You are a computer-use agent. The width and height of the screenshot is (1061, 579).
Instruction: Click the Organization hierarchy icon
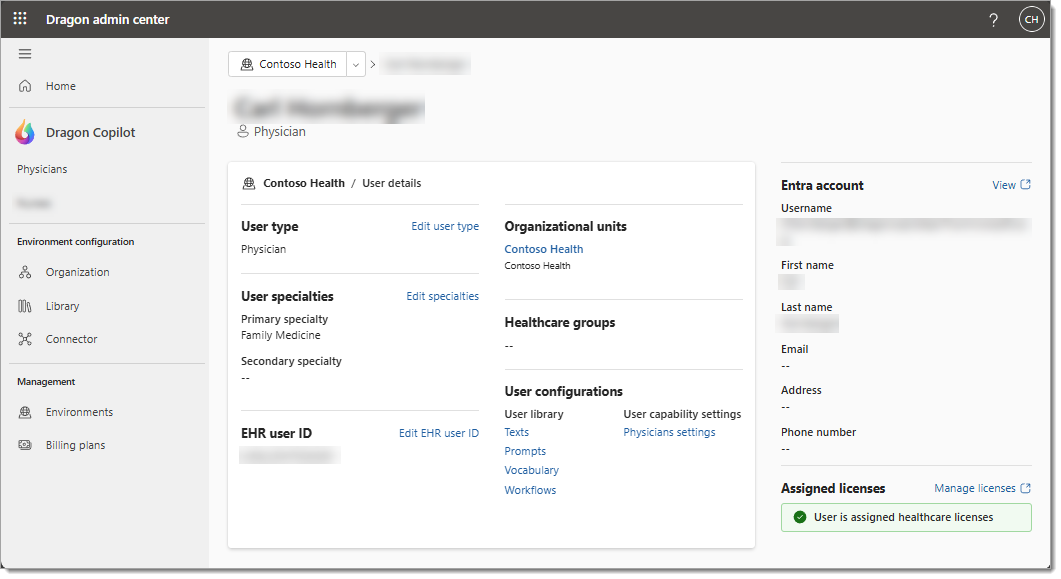click(25, 272)
